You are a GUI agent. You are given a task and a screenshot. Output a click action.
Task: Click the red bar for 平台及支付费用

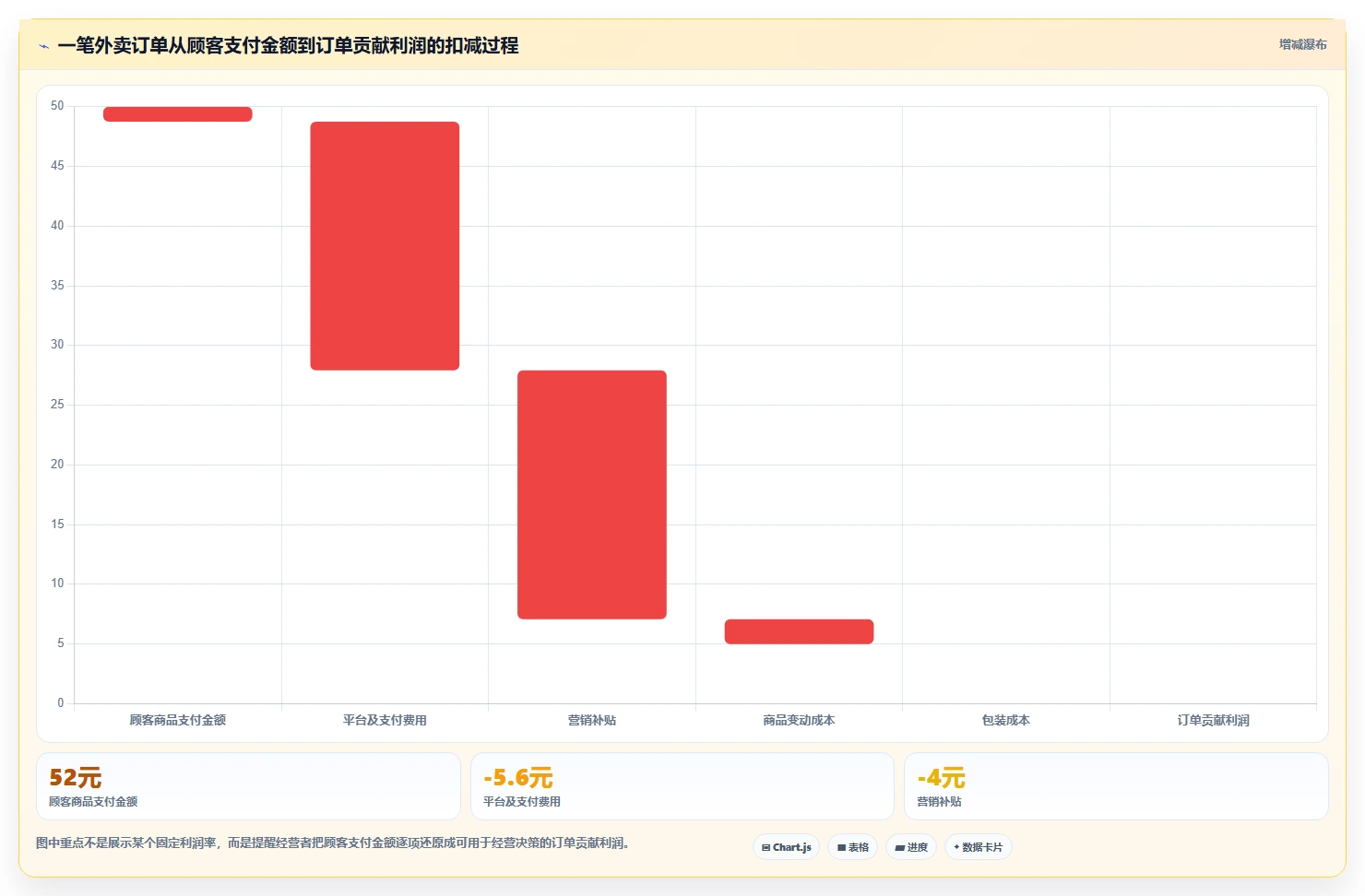pos(385,246)
